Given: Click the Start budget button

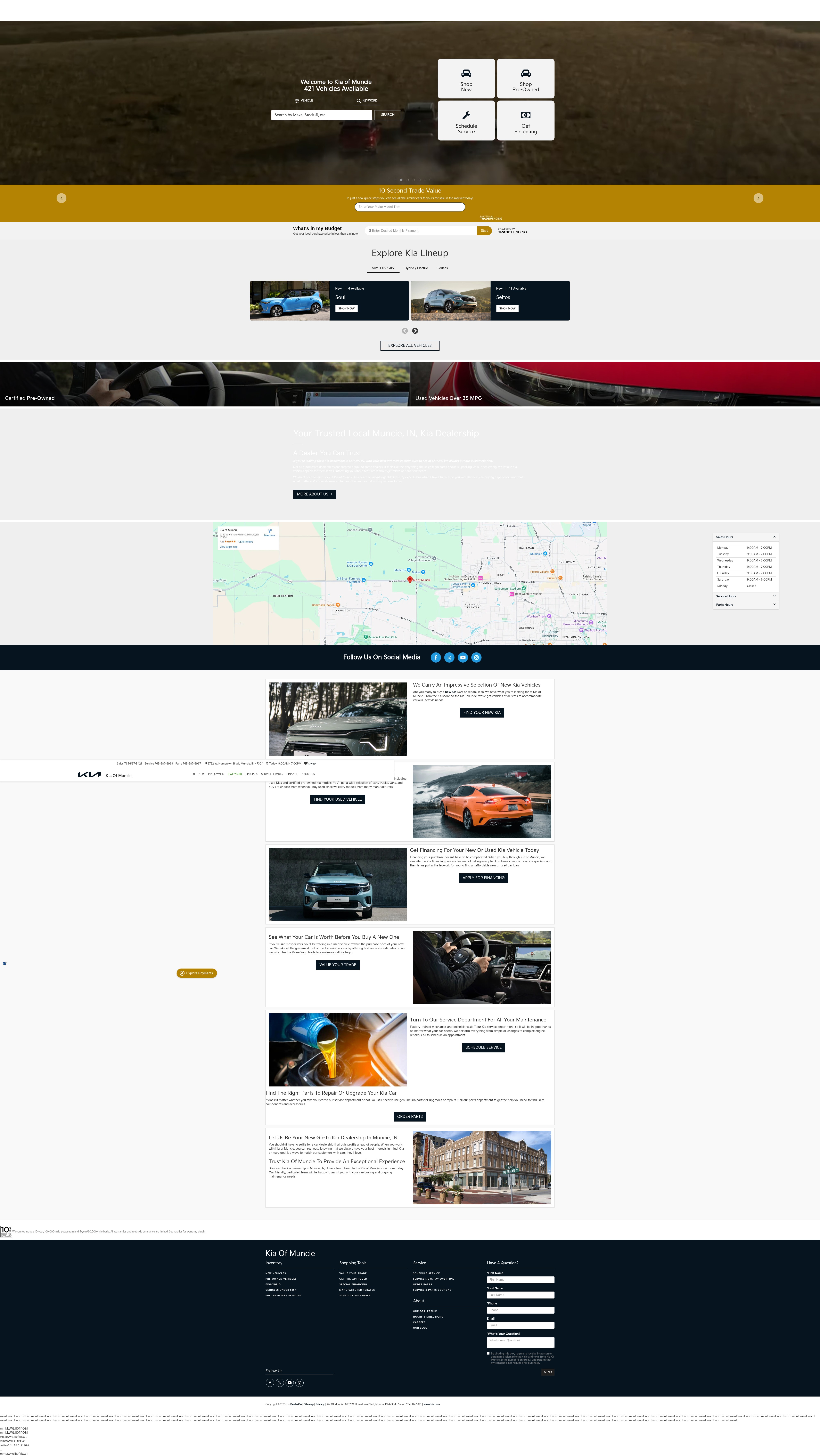Looking at the screenshot, I should click(484, 231).
